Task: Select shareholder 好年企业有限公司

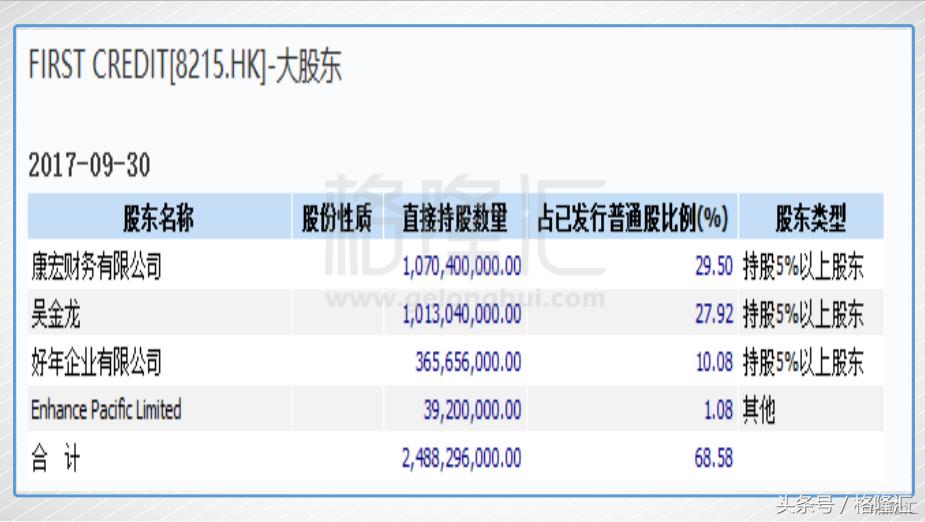Action: click(x=96, y=362)
